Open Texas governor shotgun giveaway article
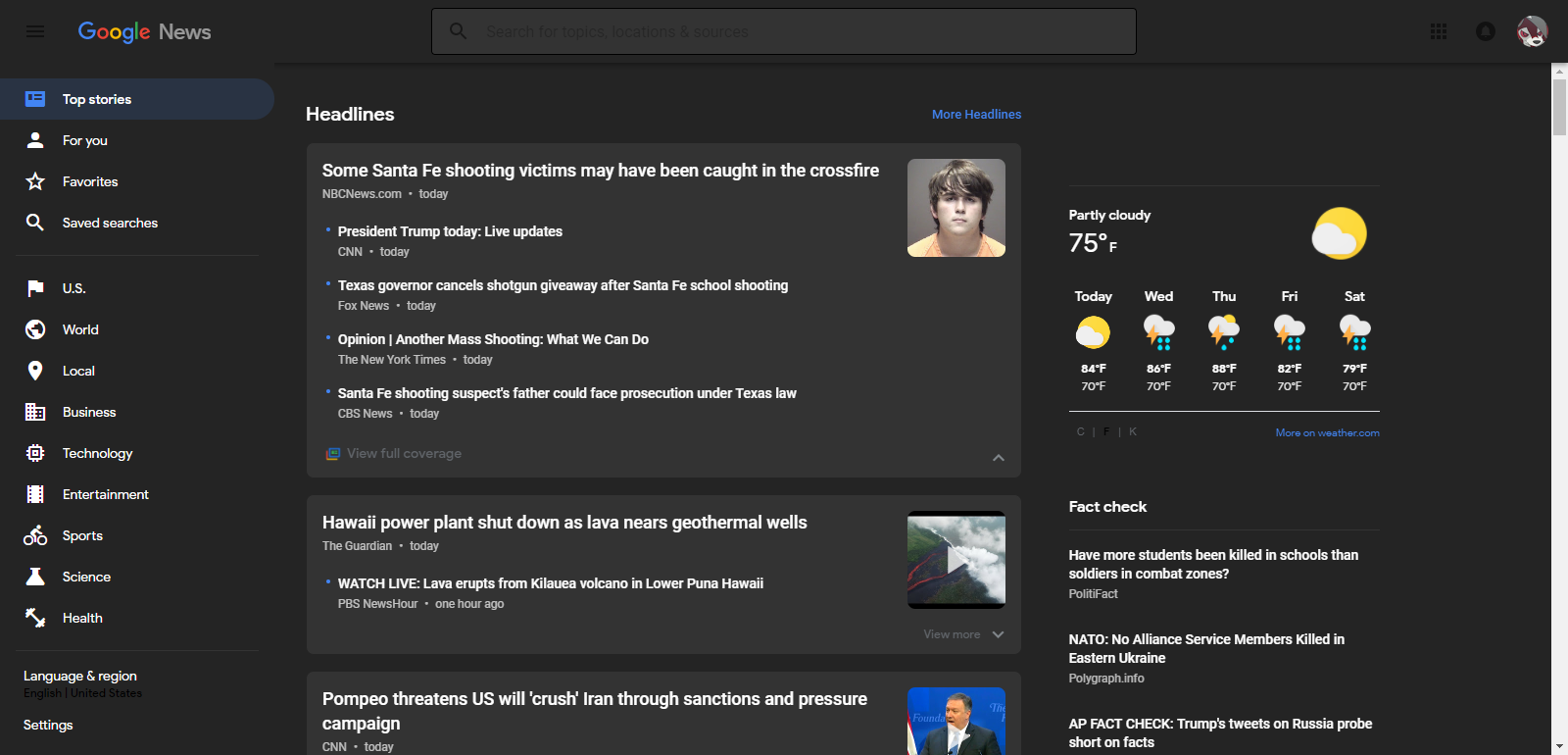The image size is (1568, 755). click(563, 285)
